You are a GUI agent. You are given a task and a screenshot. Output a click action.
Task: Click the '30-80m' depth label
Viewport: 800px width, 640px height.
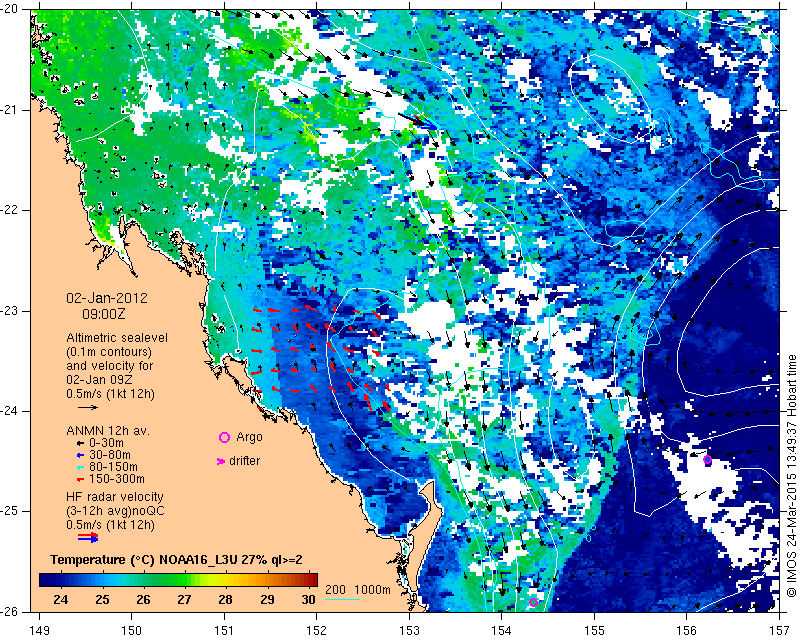pos(109,455)
